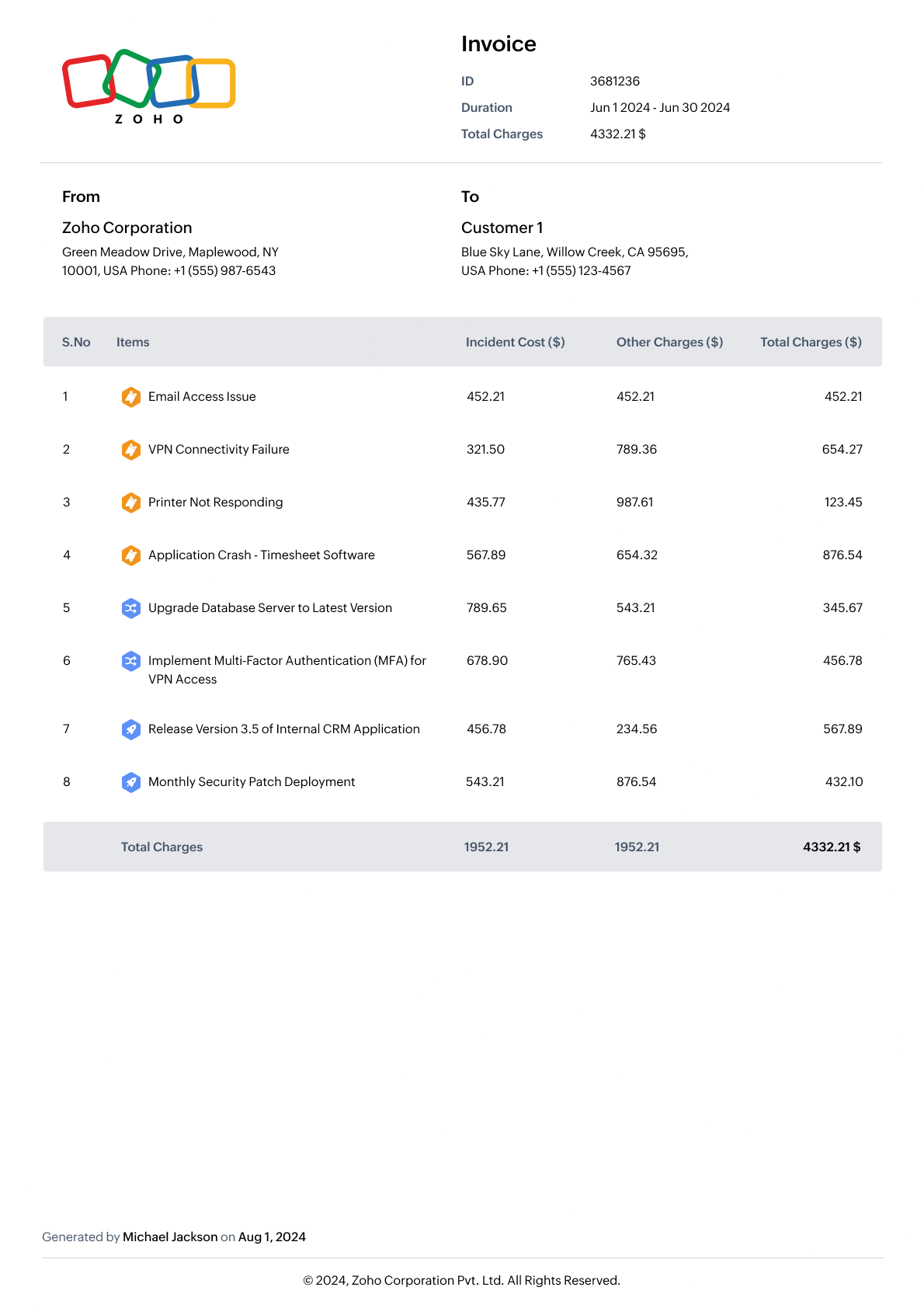Click the Multi-Factor Authentication change icon
Image resolution: width=924 pixels, height=1308 pixels.
click(x=131, y=661)
